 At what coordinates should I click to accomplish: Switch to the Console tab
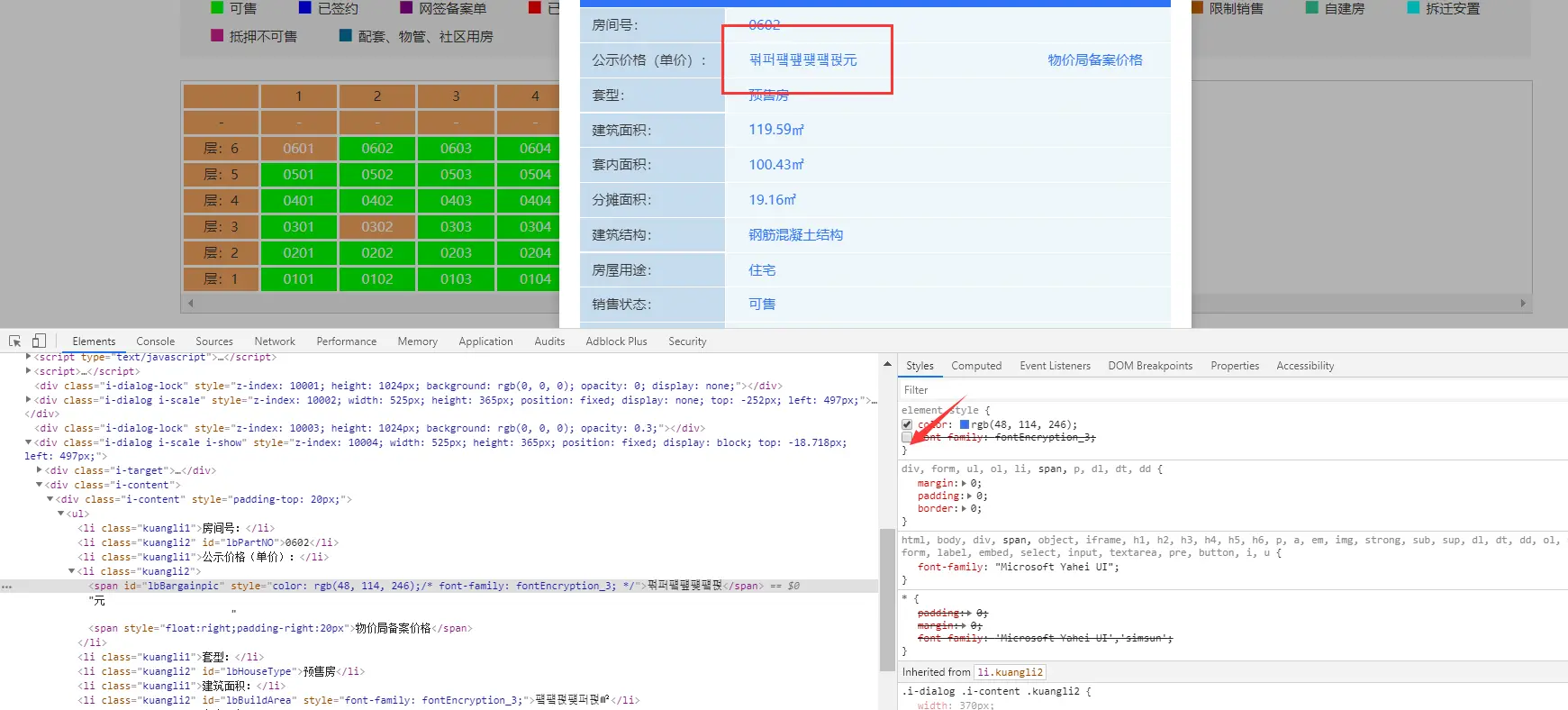coord(155,341)
